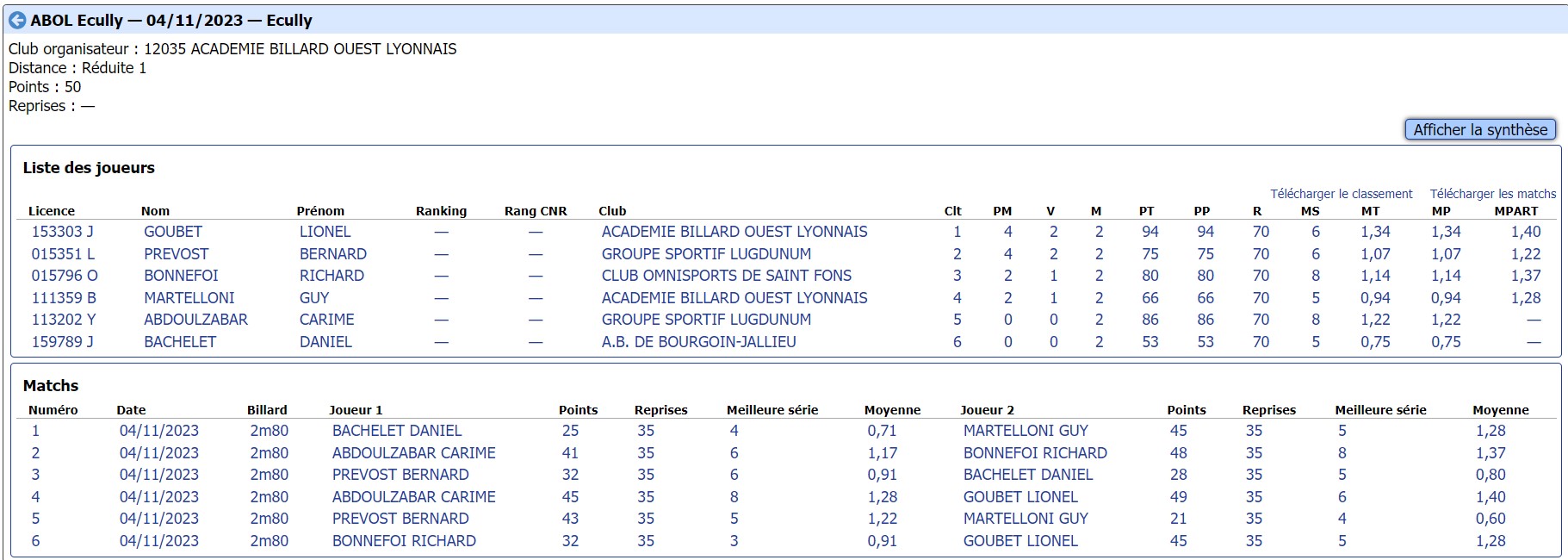This screenshot has width=1568, height=560.
Task: Click the Rang CNR column header
Action: click(x=536, y=211)
